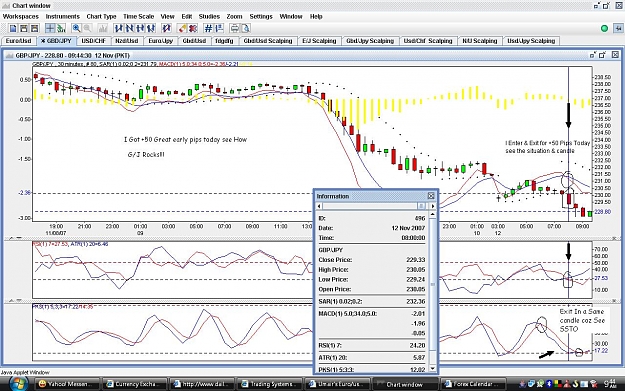Open the Settings menu
Viewport: 625px width, 391px height.
point(261,16)
